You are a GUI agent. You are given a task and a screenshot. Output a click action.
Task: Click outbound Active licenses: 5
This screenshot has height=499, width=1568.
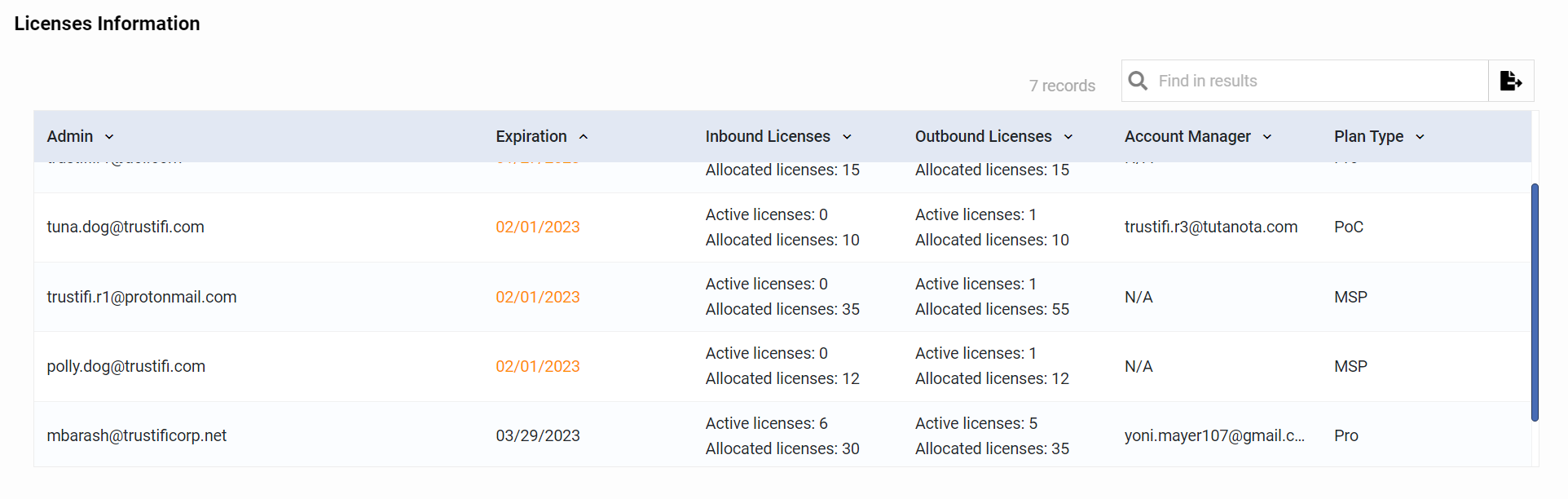click(976, 423)
